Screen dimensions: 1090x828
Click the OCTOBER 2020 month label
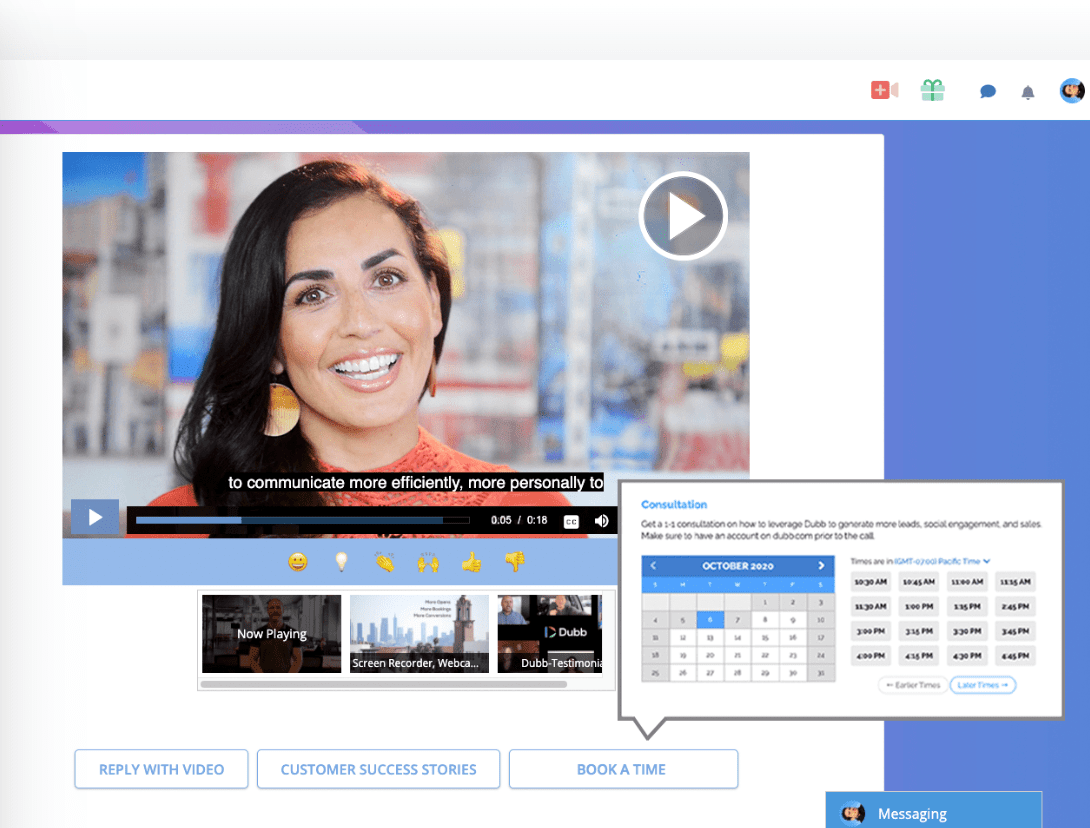click(738, 566)
